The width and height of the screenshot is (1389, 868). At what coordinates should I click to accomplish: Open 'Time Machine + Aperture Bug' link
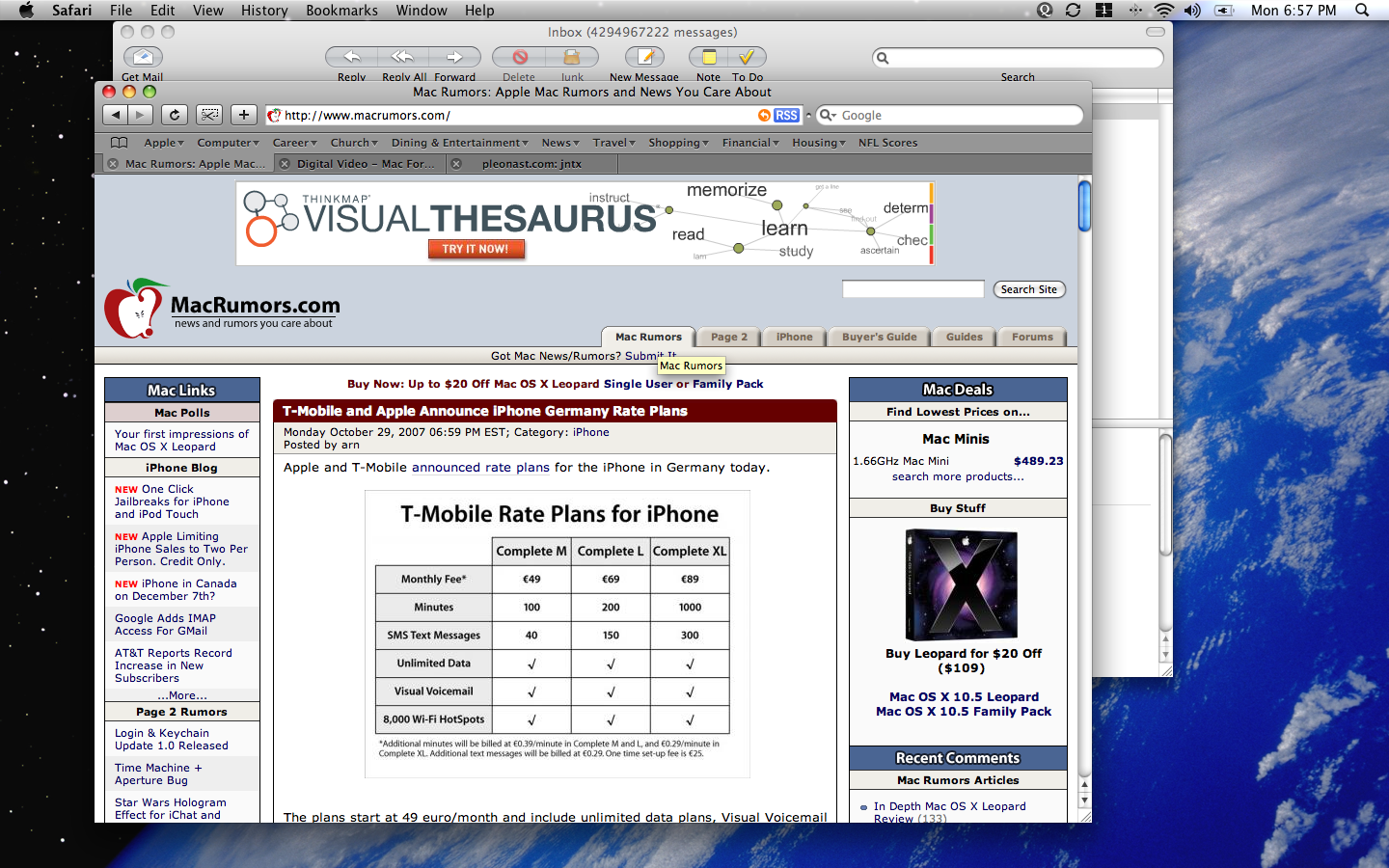(x=158, y=774)
